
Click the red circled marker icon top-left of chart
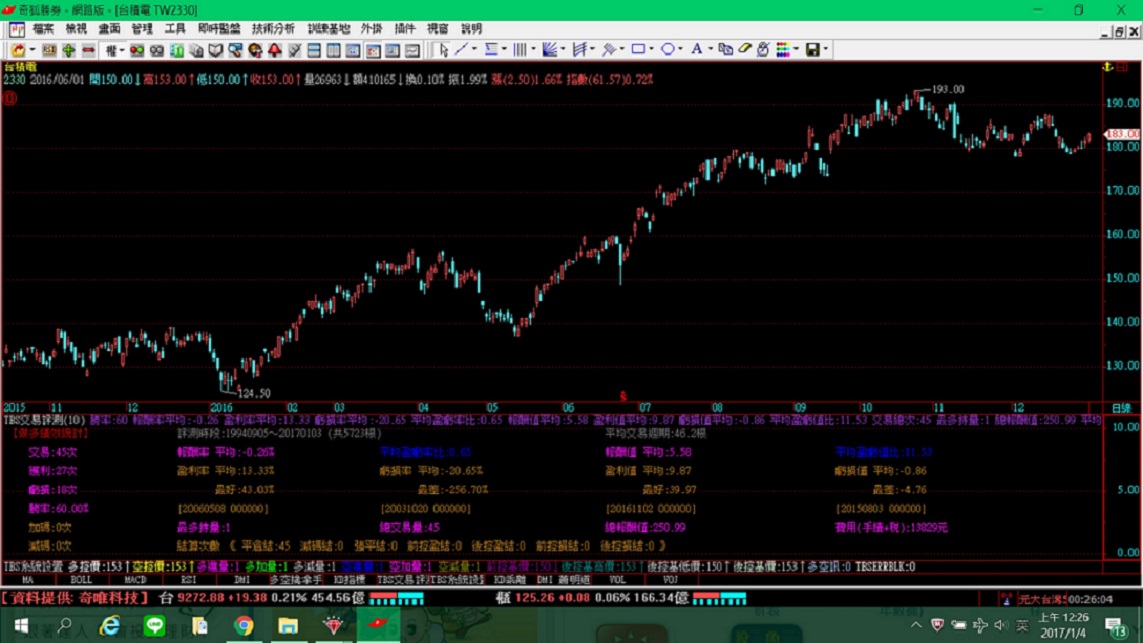[x=10, y=98]
